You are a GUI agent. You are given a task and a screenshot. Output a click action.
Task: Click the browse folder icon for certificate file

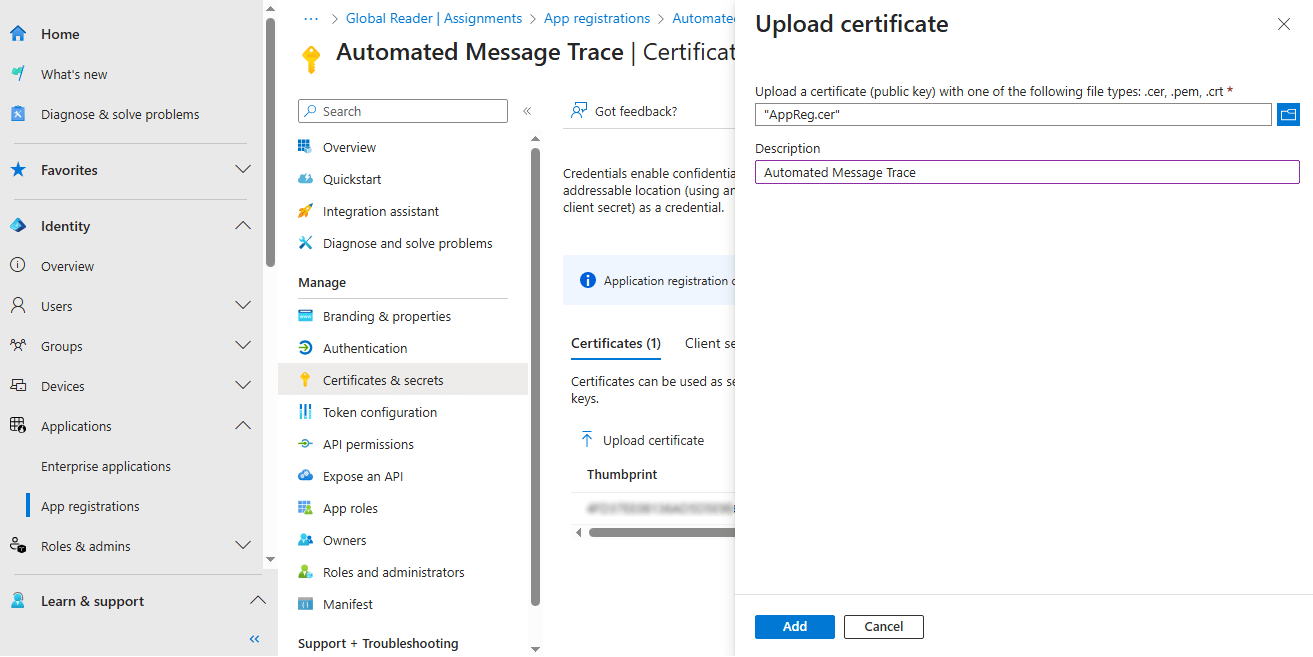click(1288, 114)
